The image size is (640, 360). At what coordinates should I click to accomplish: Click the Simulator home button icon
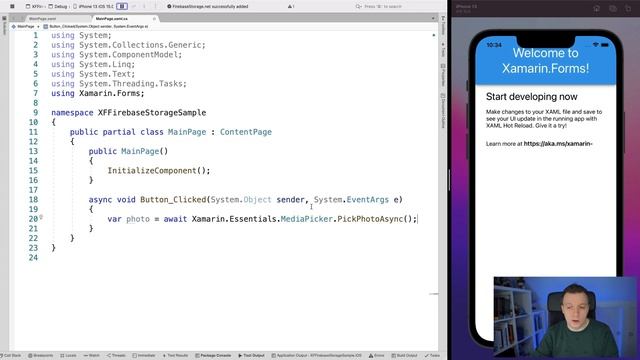[x=596, y=8]
